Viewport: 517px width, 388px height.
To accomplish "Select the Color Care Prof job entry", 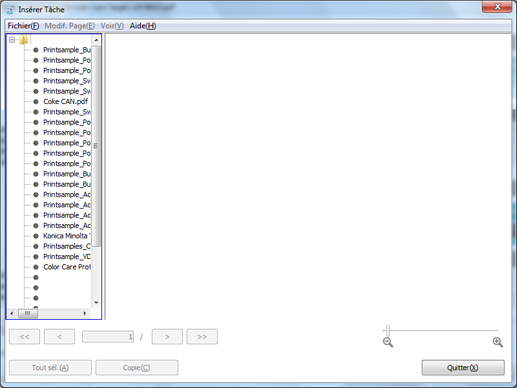I will click(x=67, y=267).
